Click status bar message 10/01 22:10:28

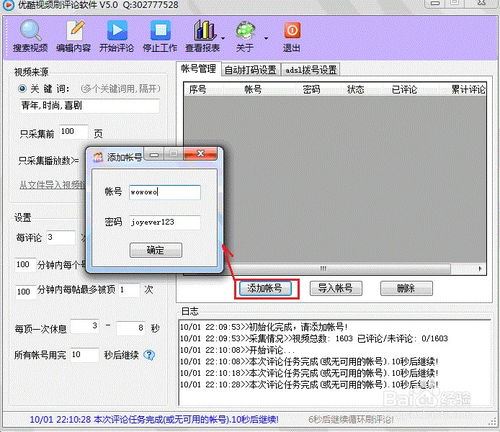(x=154, y=419)
